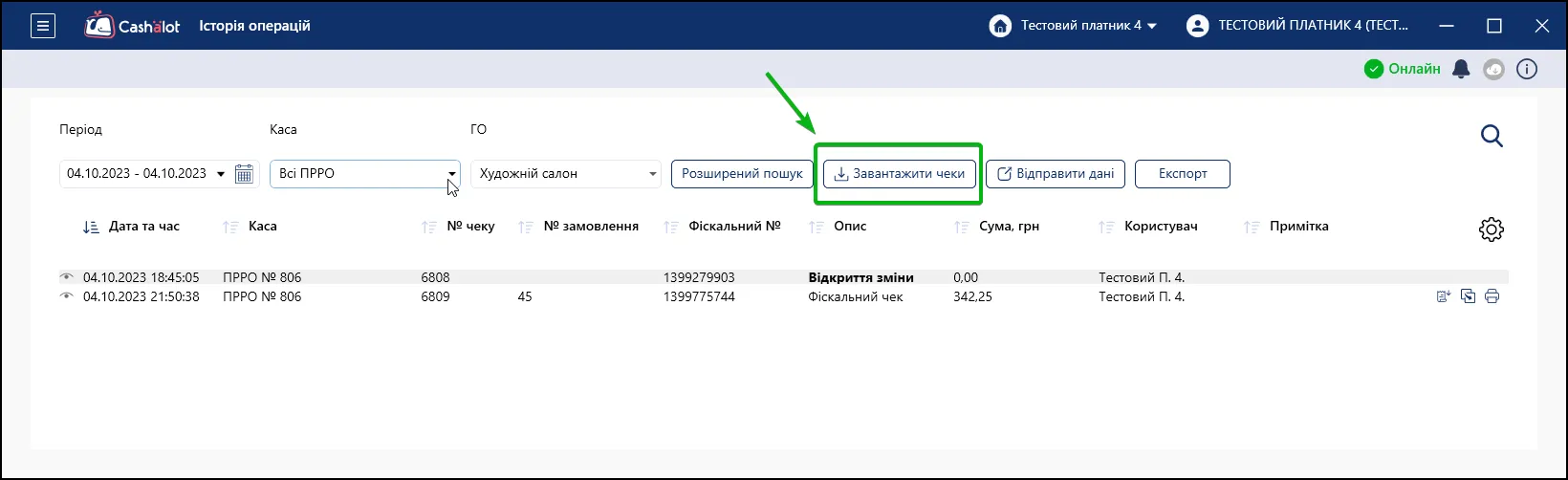The width and height of the screenshot is (1568, 480).
Task: Open the hamburger main menu
Action: click(43, 26)
